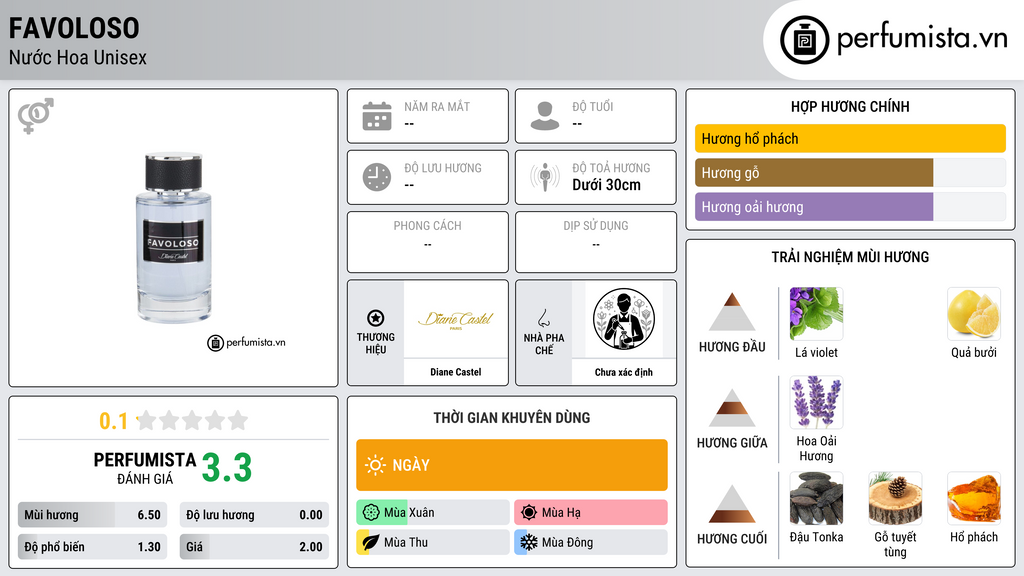
Task: Click the Perfumista đánh giá label
Action: tap(145, 469)
